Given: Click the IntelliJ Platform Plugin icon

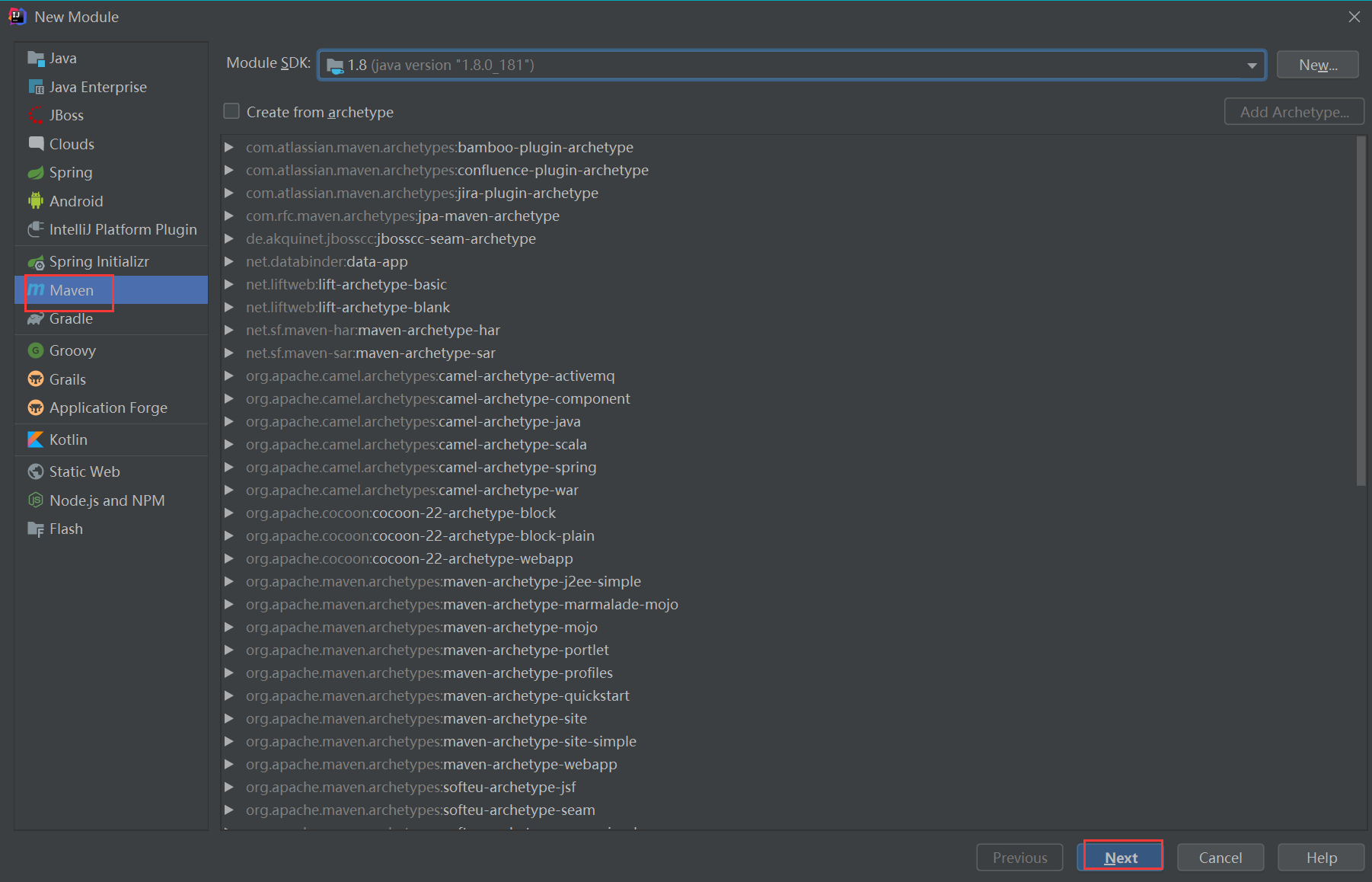Looking at the screenshot, I should coord(36,229).
